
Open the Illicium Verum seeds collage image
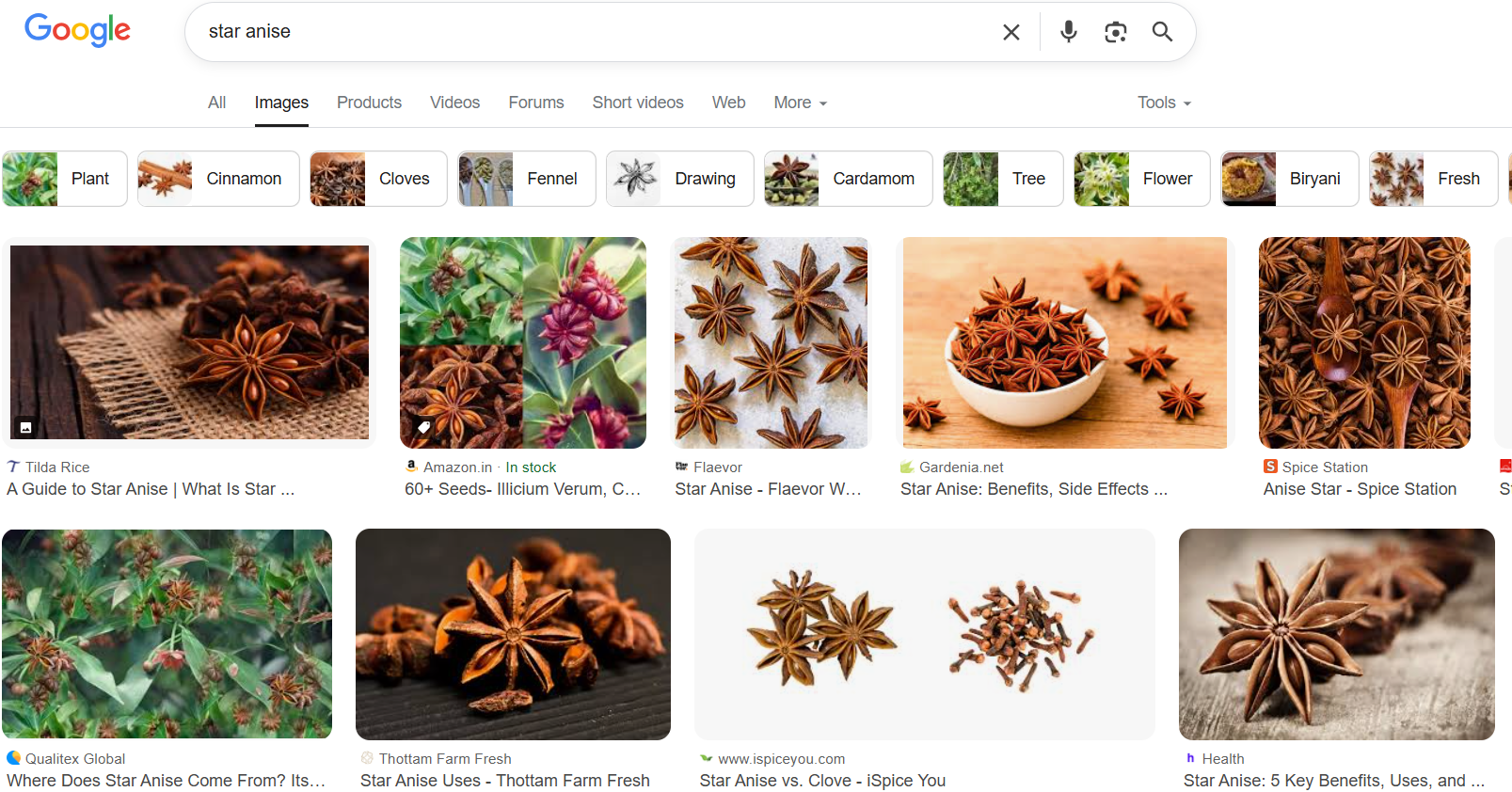[523, 342]
